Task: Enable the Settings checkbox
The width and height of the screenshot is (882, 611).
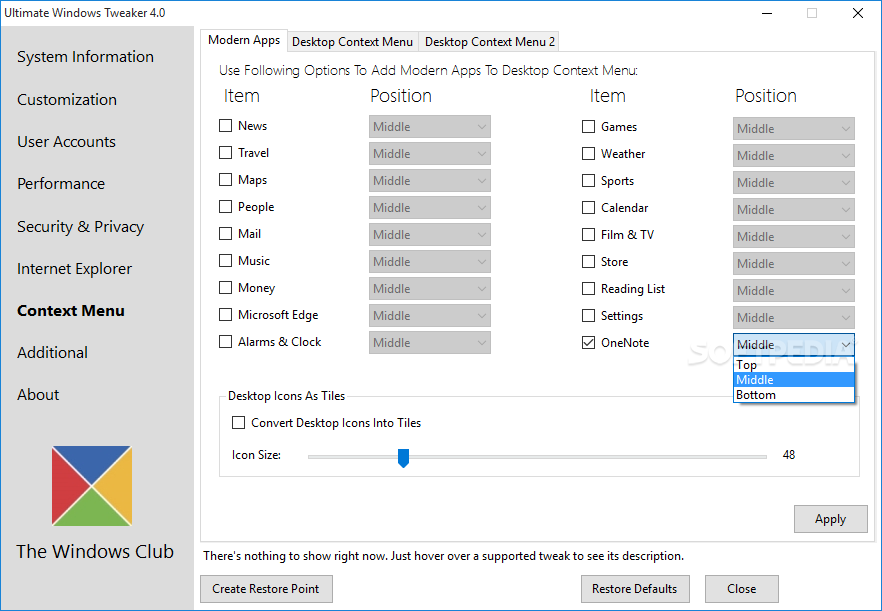Action: pyautogui.click(x=588, y=316)
